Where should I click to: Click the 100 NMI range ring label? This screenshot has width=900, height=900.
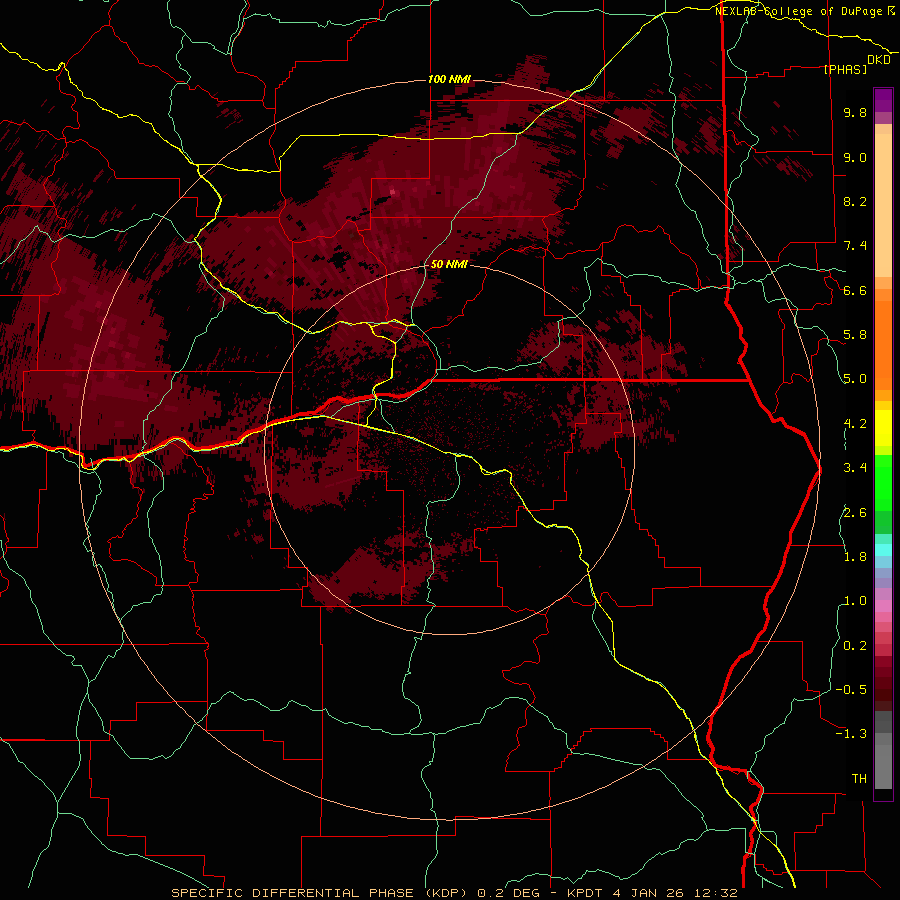[x=449, y=79]
